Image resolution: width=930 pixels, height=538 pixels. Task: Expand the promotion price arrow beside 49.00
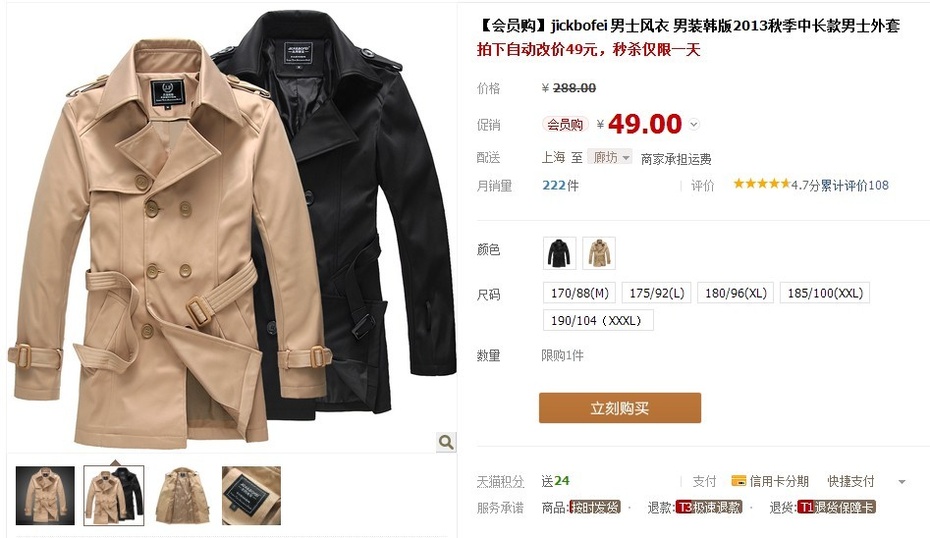(x=694, y=125)
